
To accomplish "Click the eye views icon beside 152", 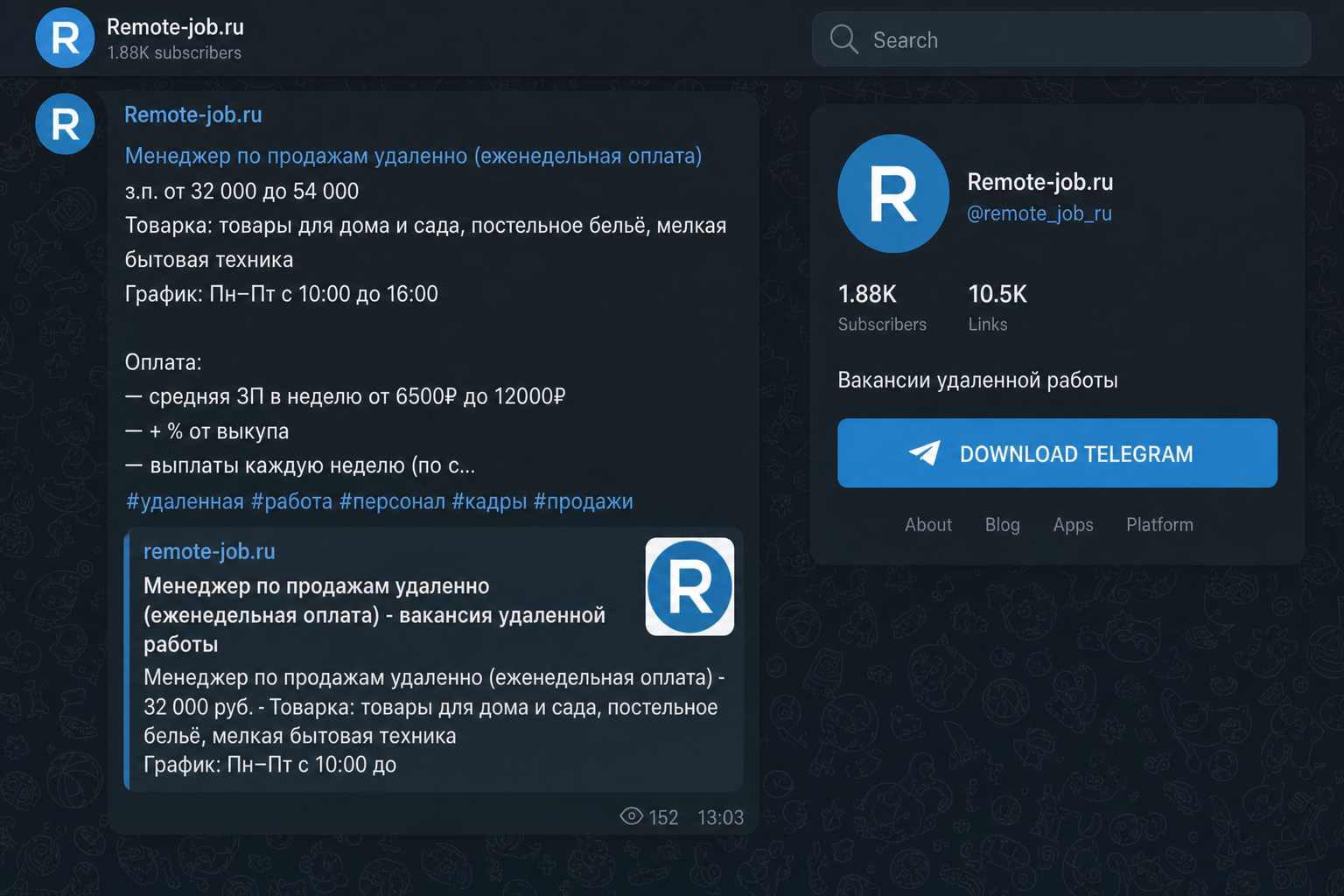I will tap(631, 816).
